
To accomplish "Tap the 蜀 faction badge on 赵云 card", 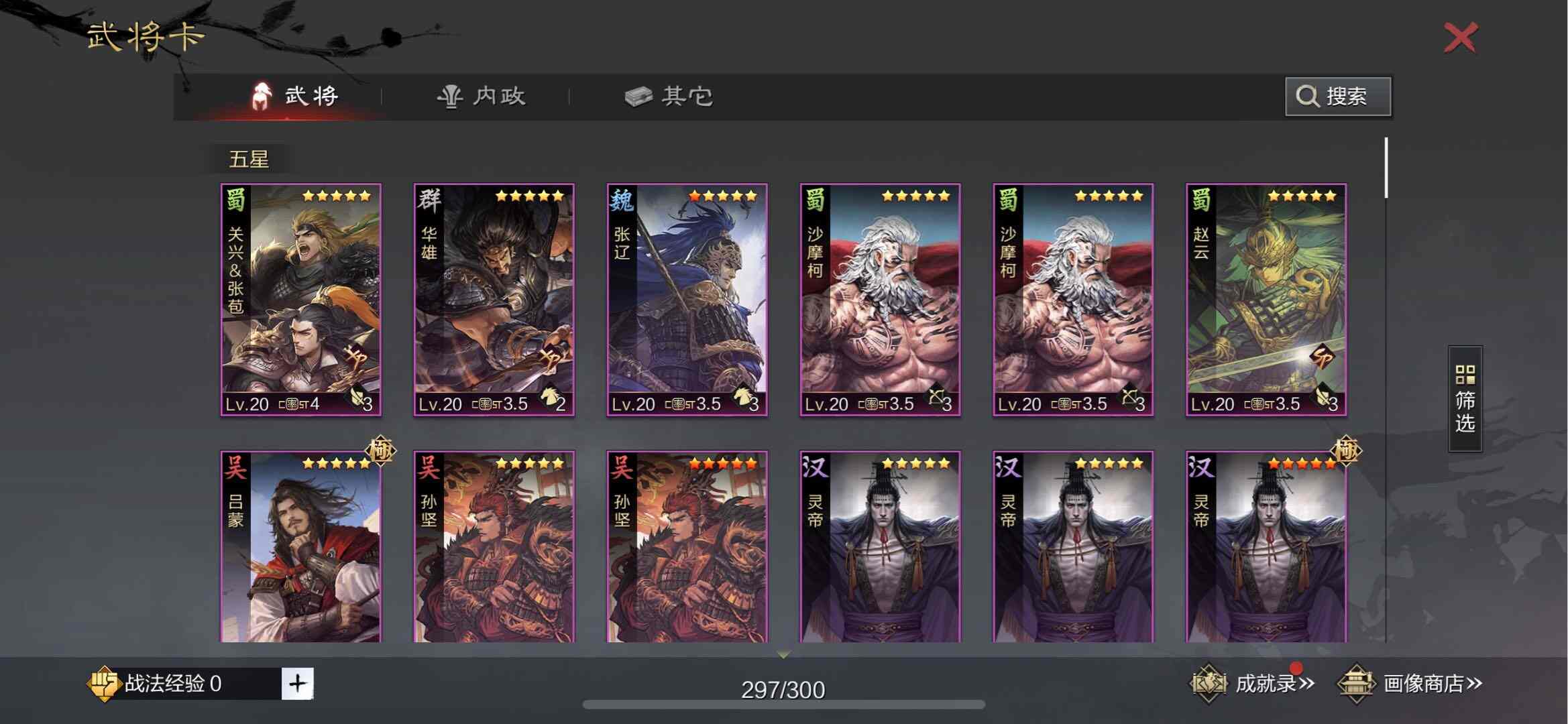I will pos(1202,200).
